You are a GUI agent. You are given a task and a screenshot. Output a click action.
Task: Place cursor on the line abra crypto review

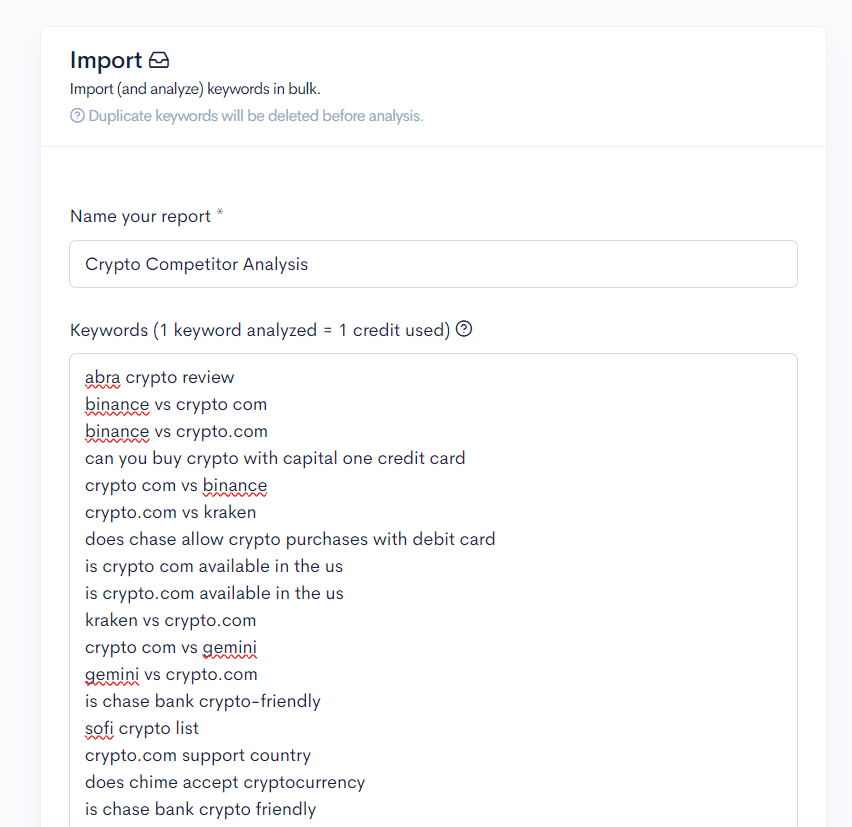click(159, 377)
